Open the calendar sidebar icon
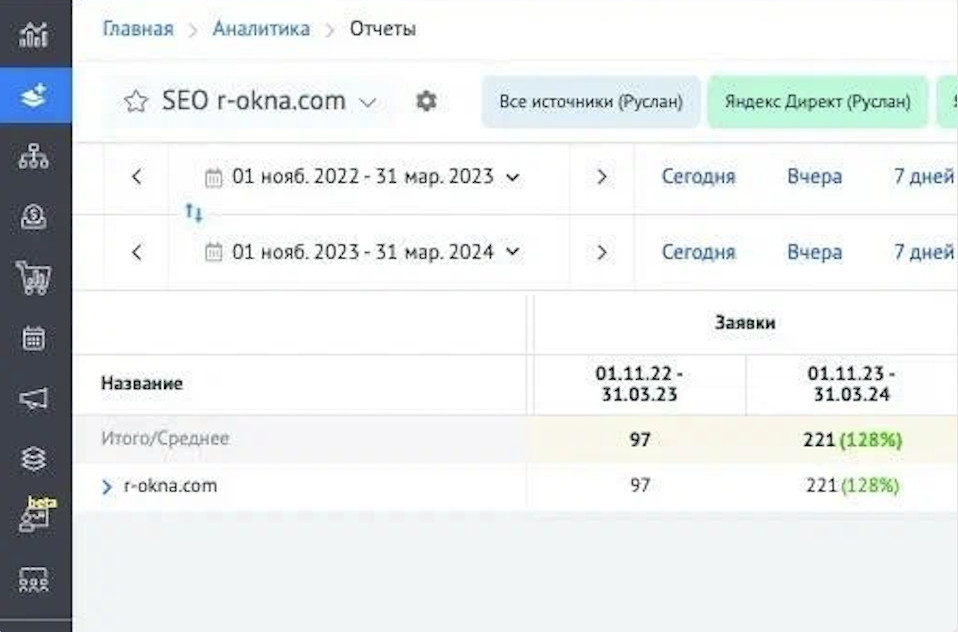 tap(34, 338)
